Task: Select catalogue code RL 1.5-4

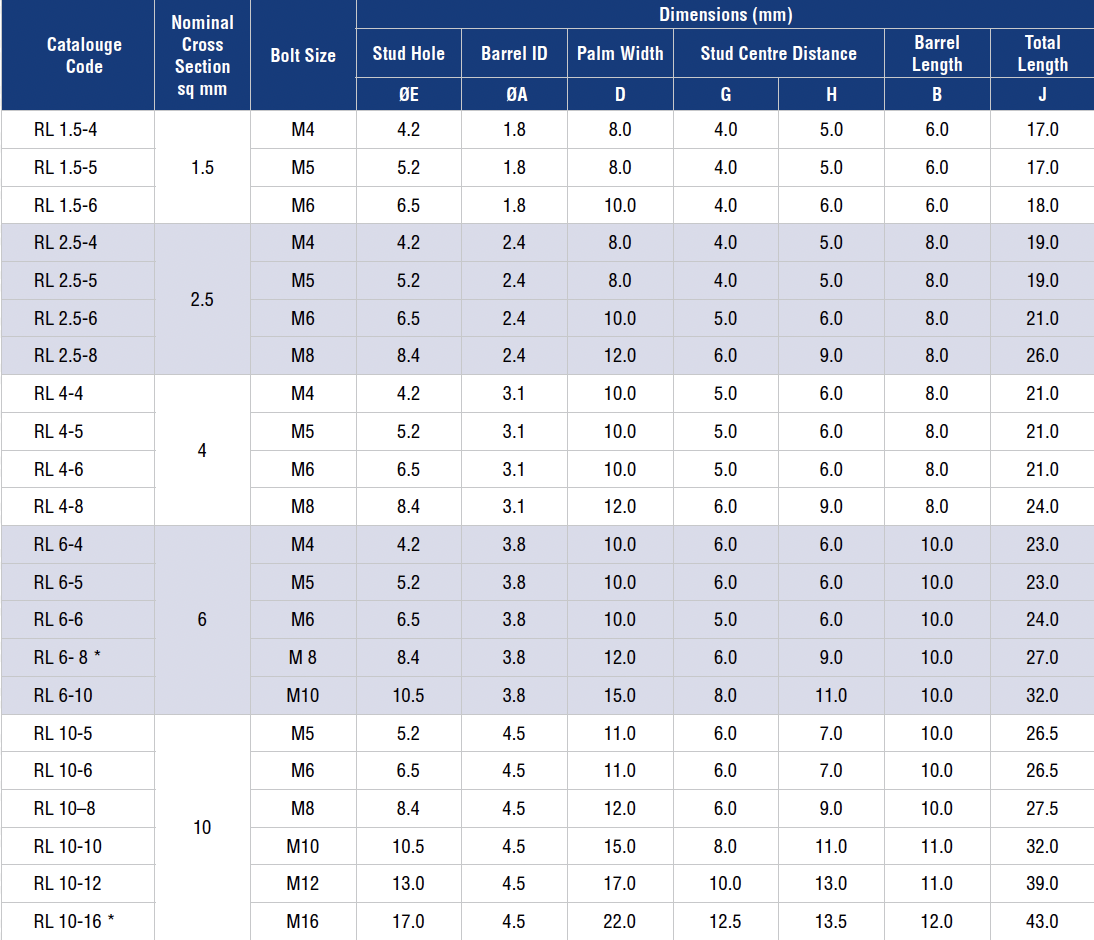Action: click(66, 130)
